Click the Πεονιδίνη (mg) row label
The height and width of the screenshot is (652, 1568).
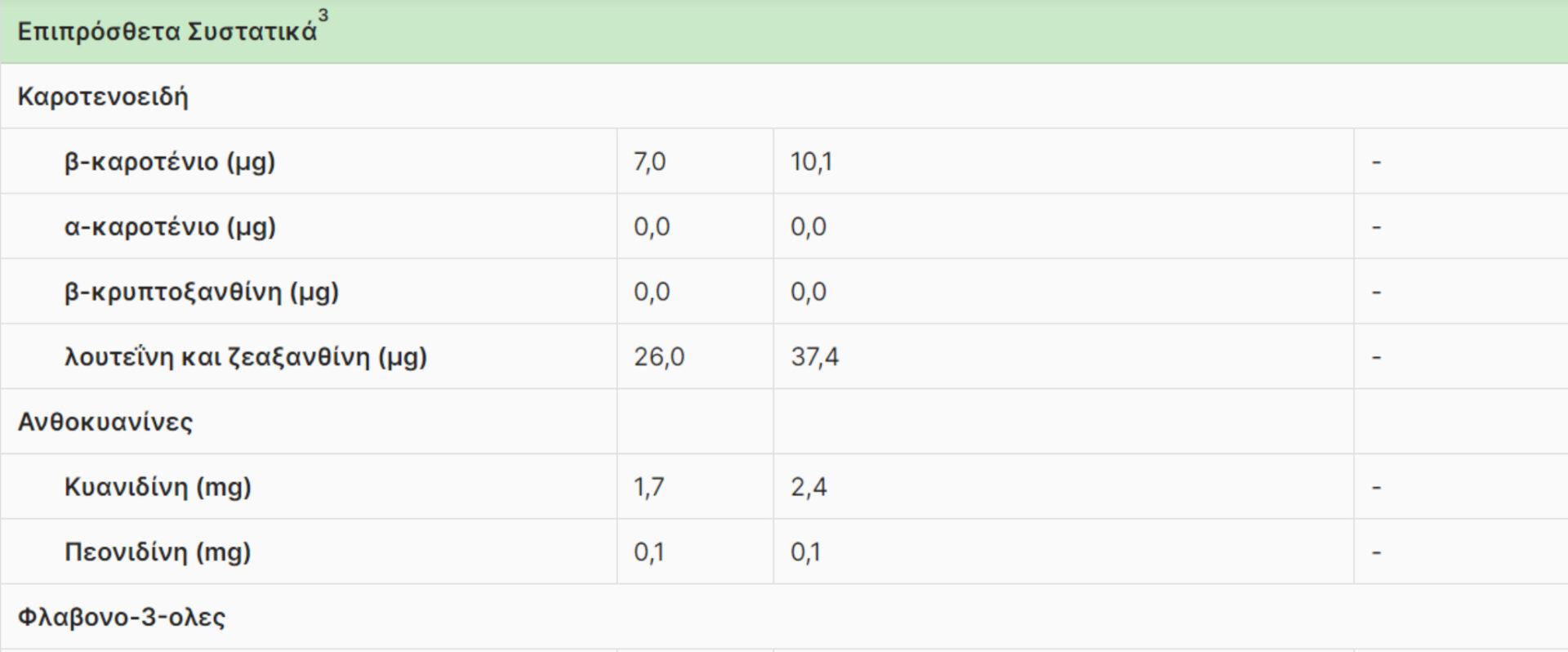point(158,552)
